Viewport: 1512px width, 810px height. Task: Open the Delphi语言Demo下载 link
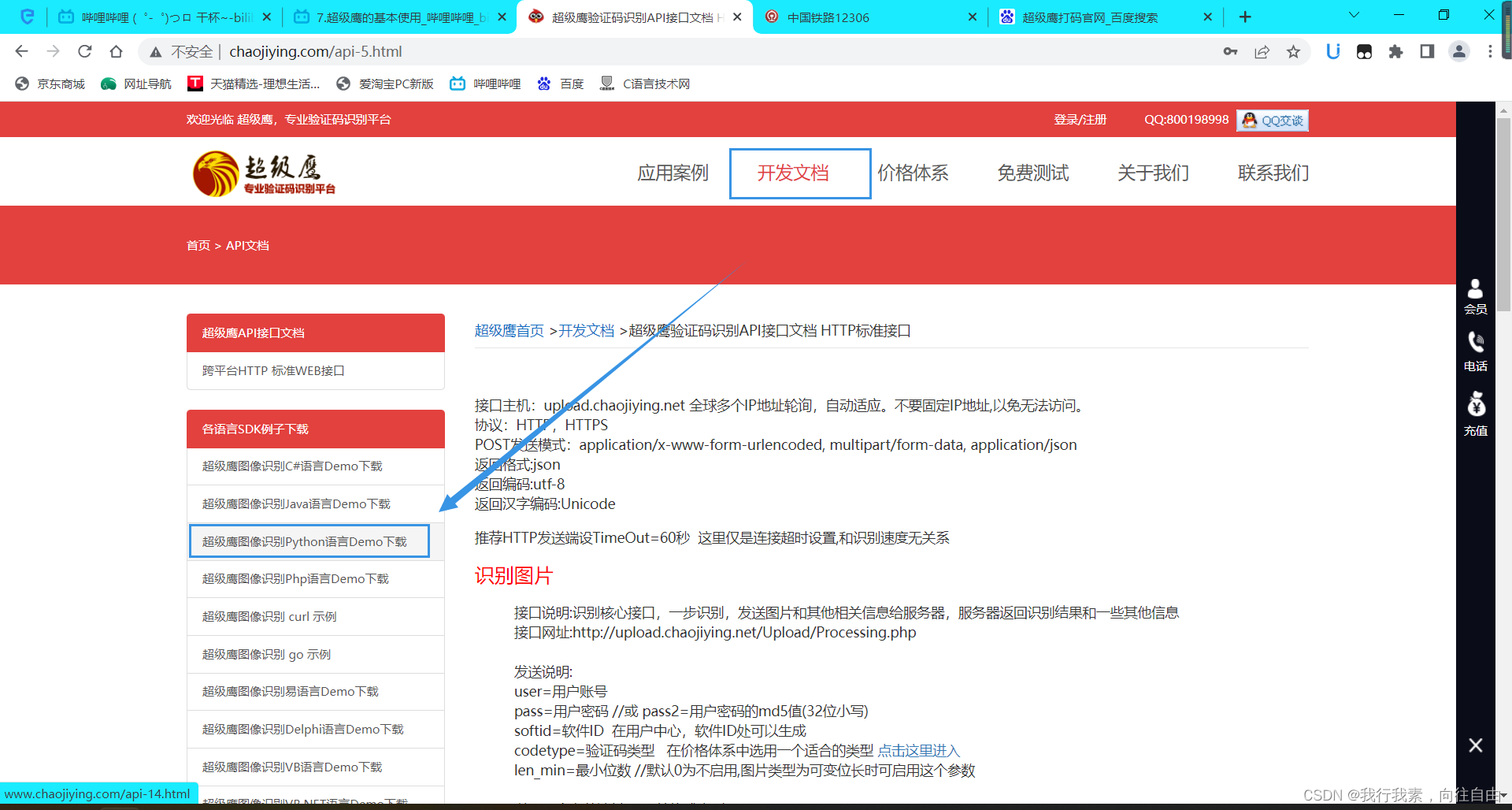(316, 730)
